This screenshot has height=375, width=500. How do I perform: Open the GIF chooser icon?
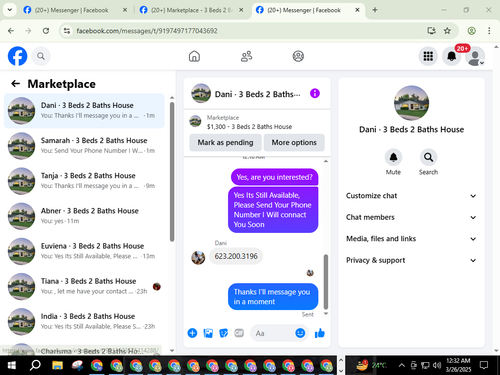point(239,333)
